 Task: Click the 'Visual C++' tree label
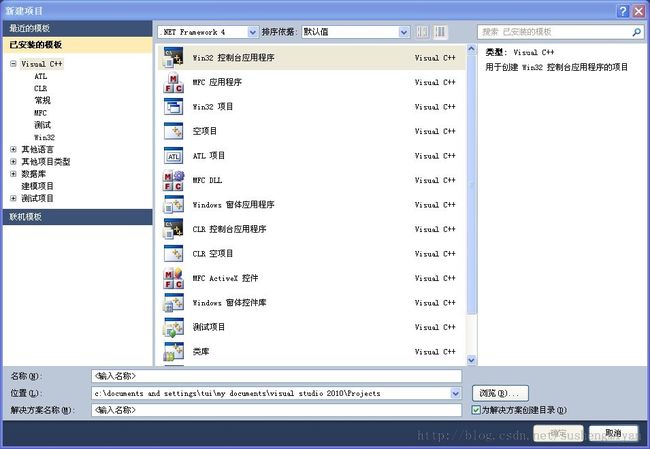(x=42, y=64)
